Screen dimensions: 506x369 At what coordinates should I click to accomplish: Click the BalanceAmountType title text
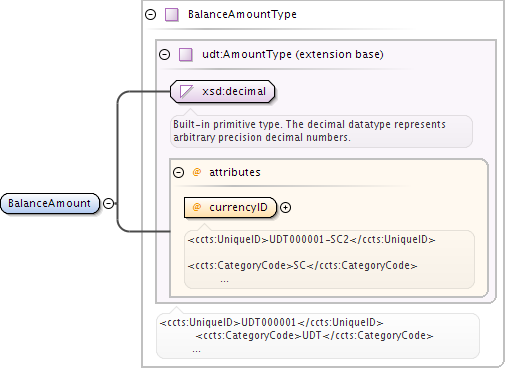click(242, 14)
